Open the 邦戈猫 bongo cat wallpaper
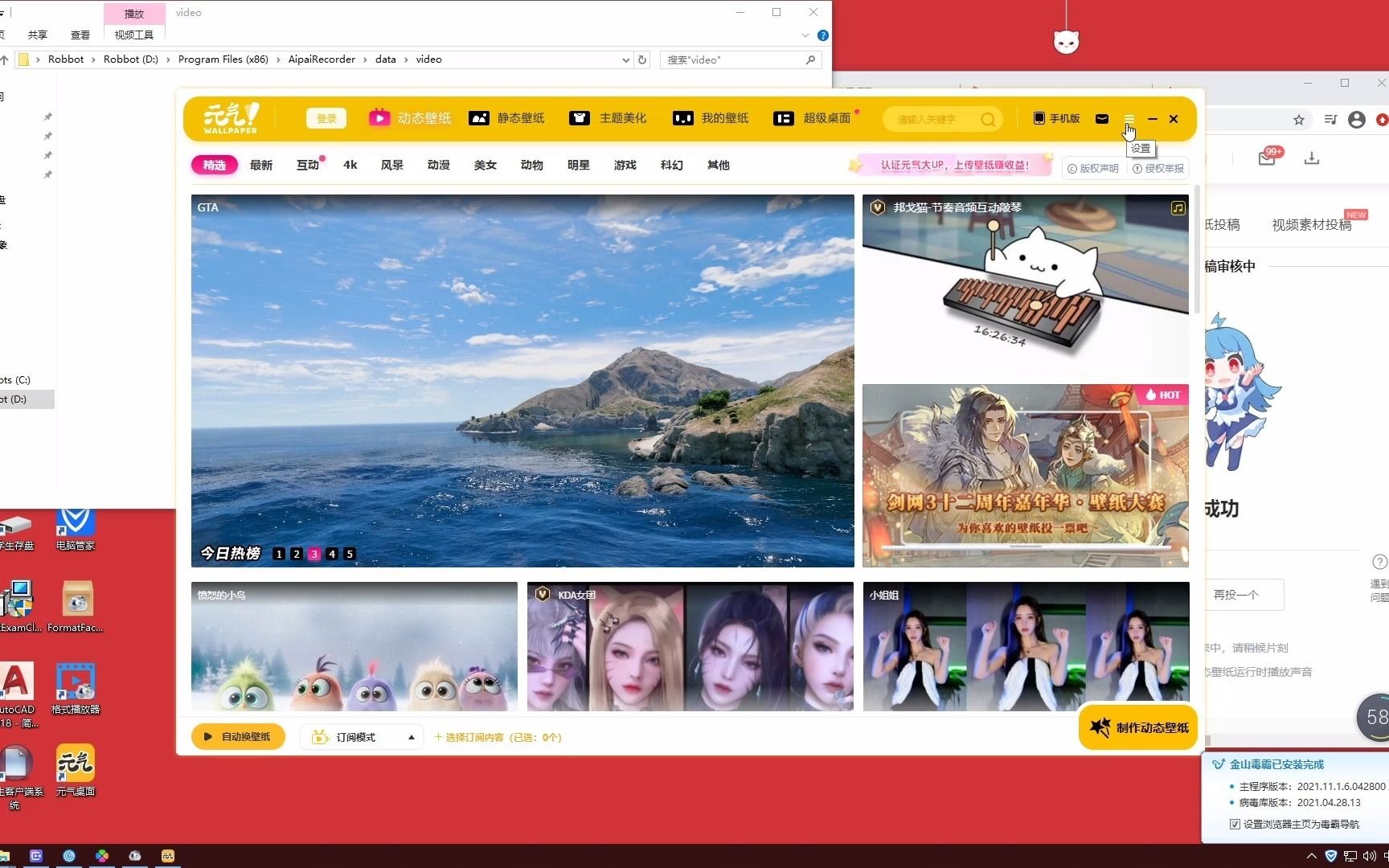This screenshot has height=868, width=1389. [x=1026, y=285]
